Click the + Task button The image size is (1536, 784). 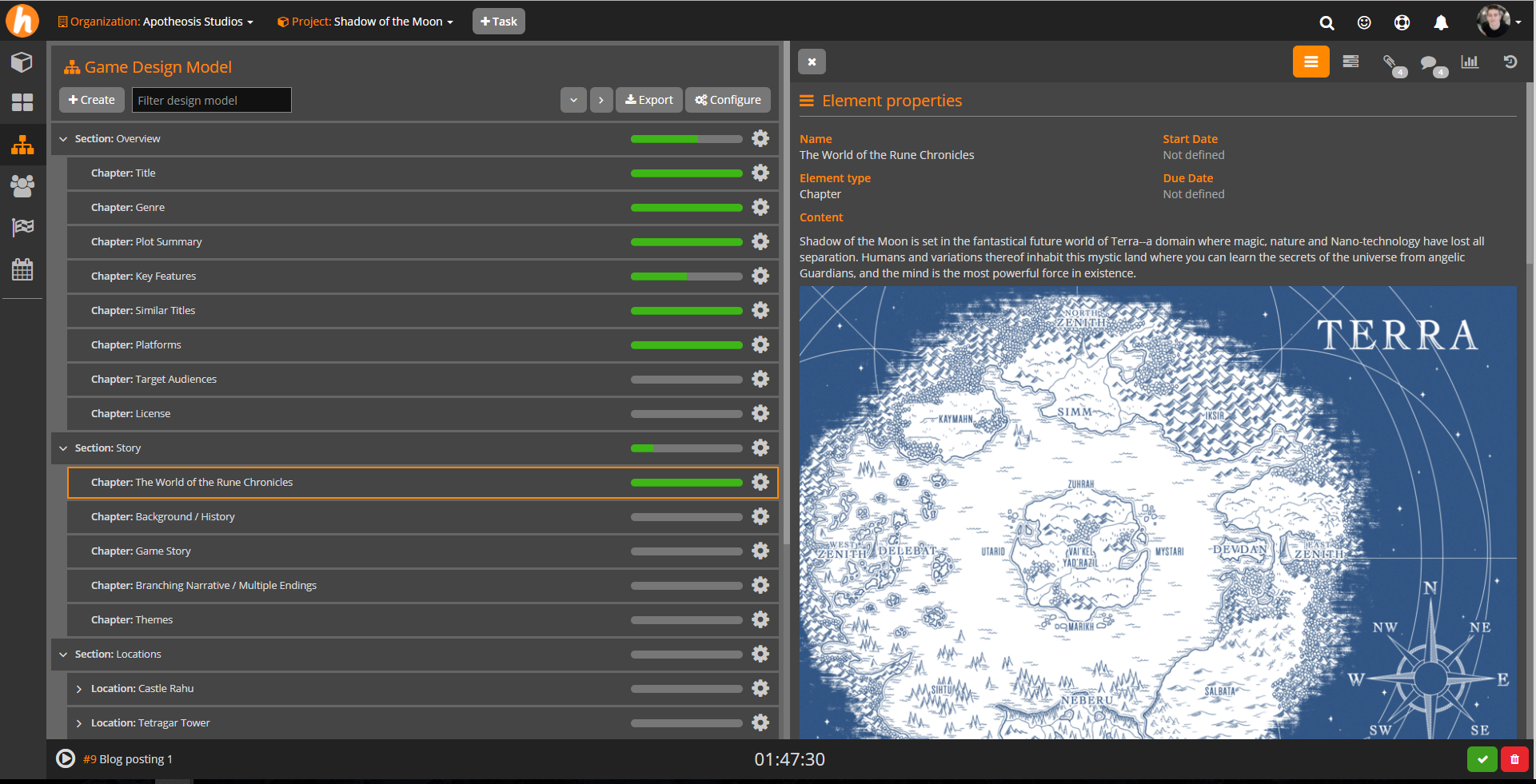pos(499,22)
